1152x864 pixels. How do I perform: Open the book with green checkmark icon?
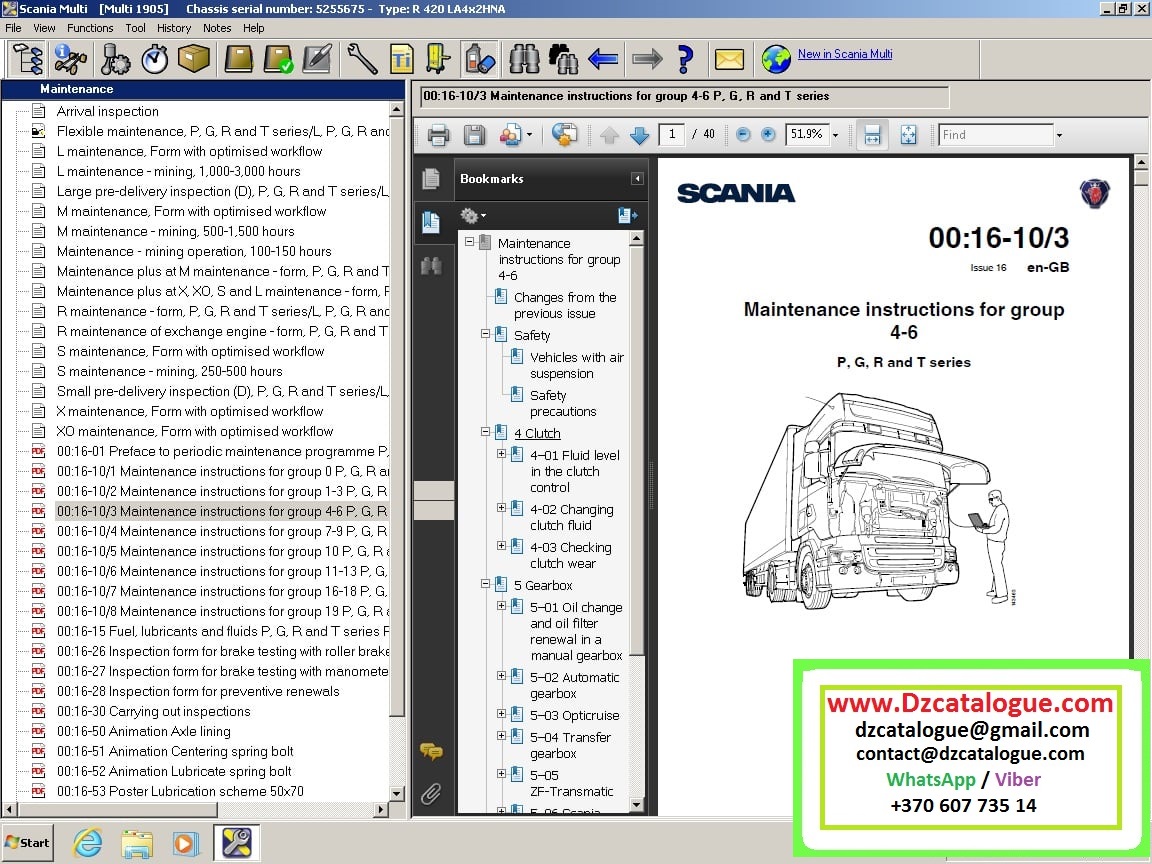point(278,59)
